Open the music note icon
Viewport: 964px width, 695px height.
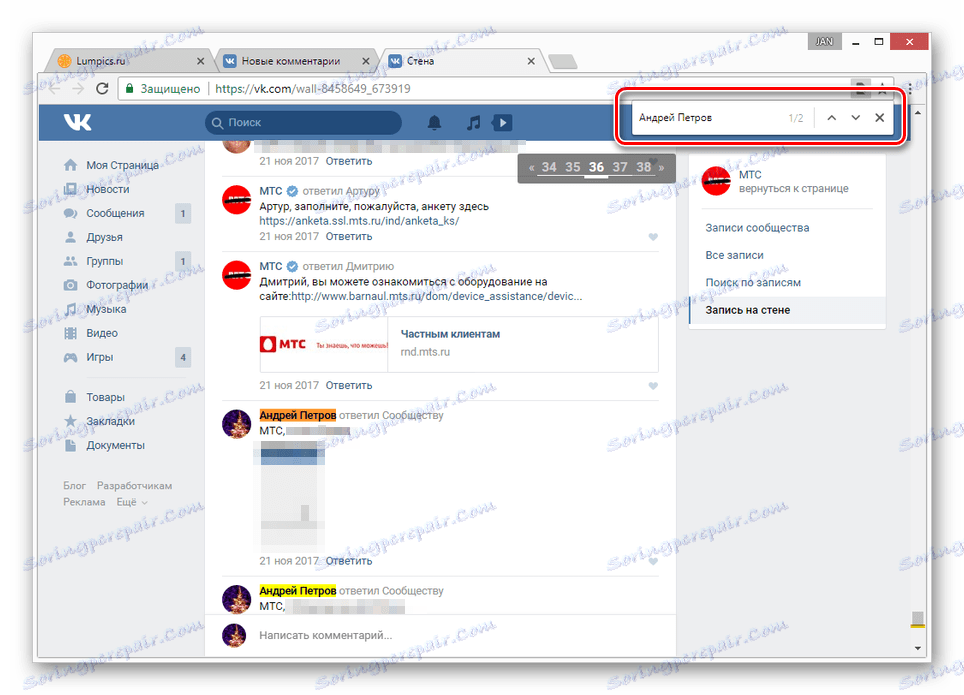(473, 122)
